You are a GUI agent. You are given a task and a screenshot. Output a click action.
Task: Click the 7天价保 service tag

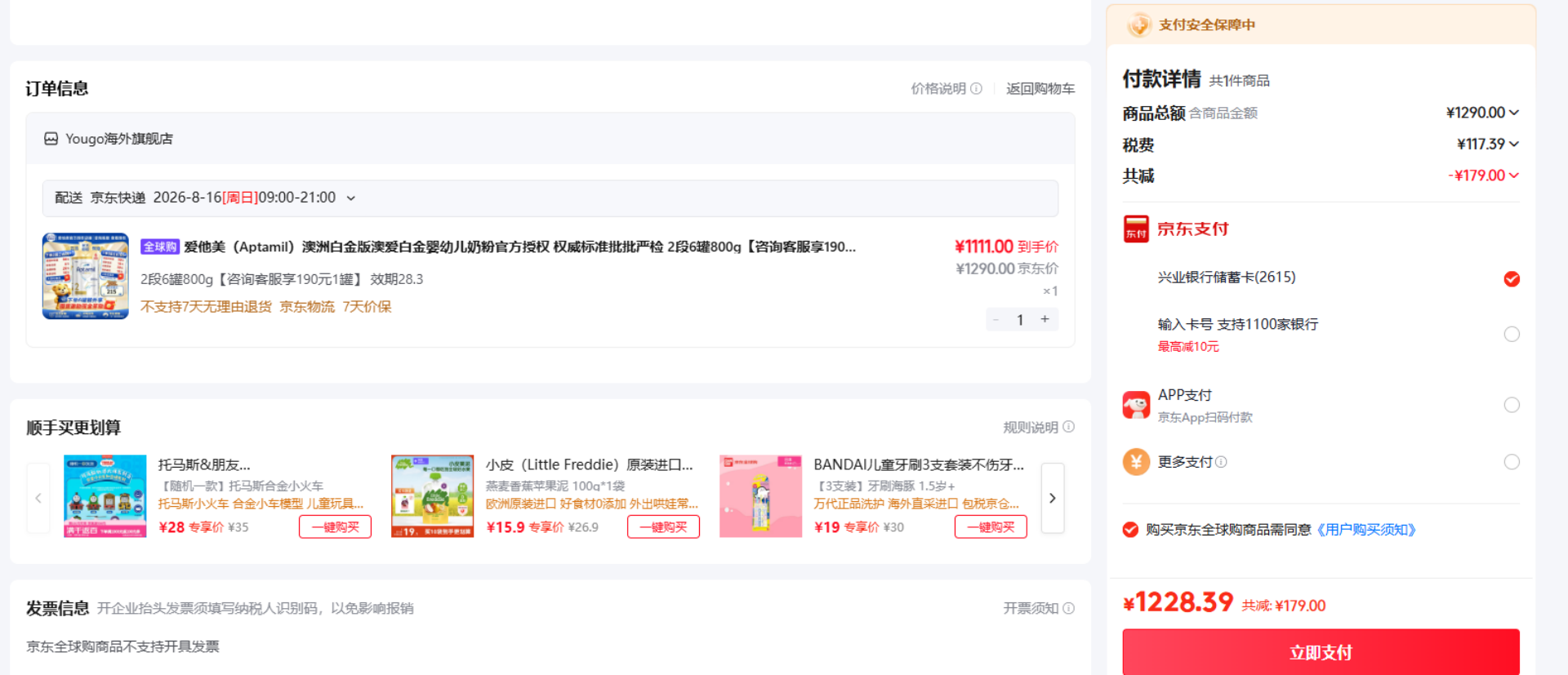[x=367, y=307]
